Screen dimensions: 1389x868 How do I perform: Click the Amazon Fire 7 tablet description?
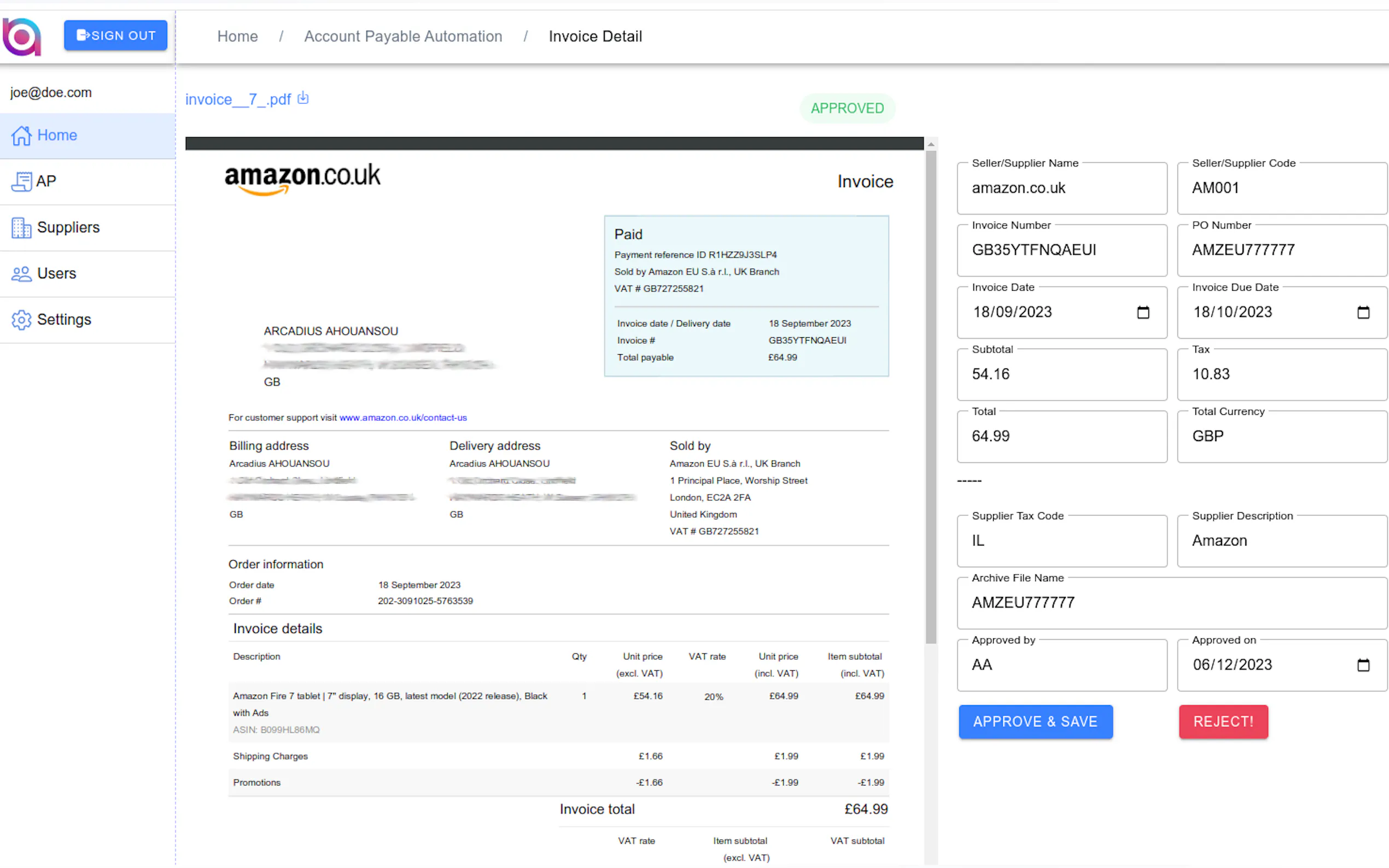point(390,704)
